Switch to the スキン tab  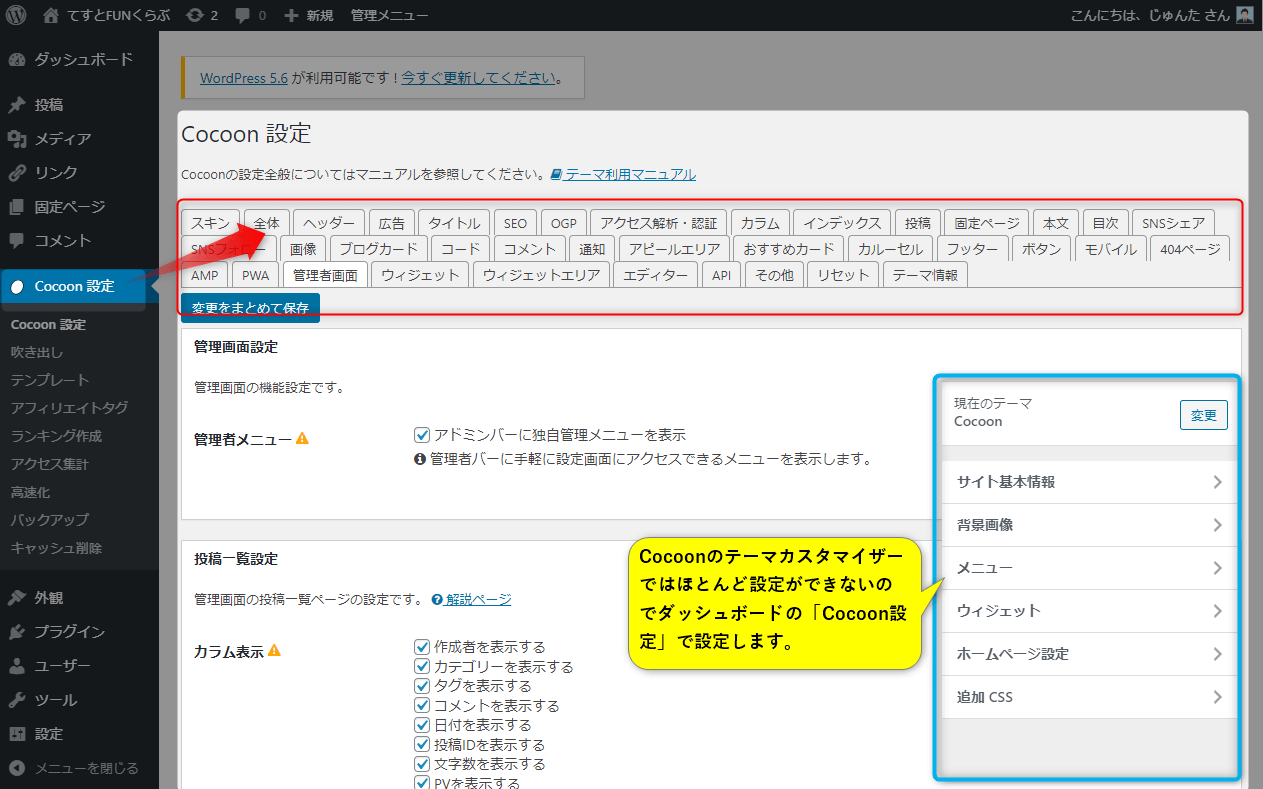[210, 223]
